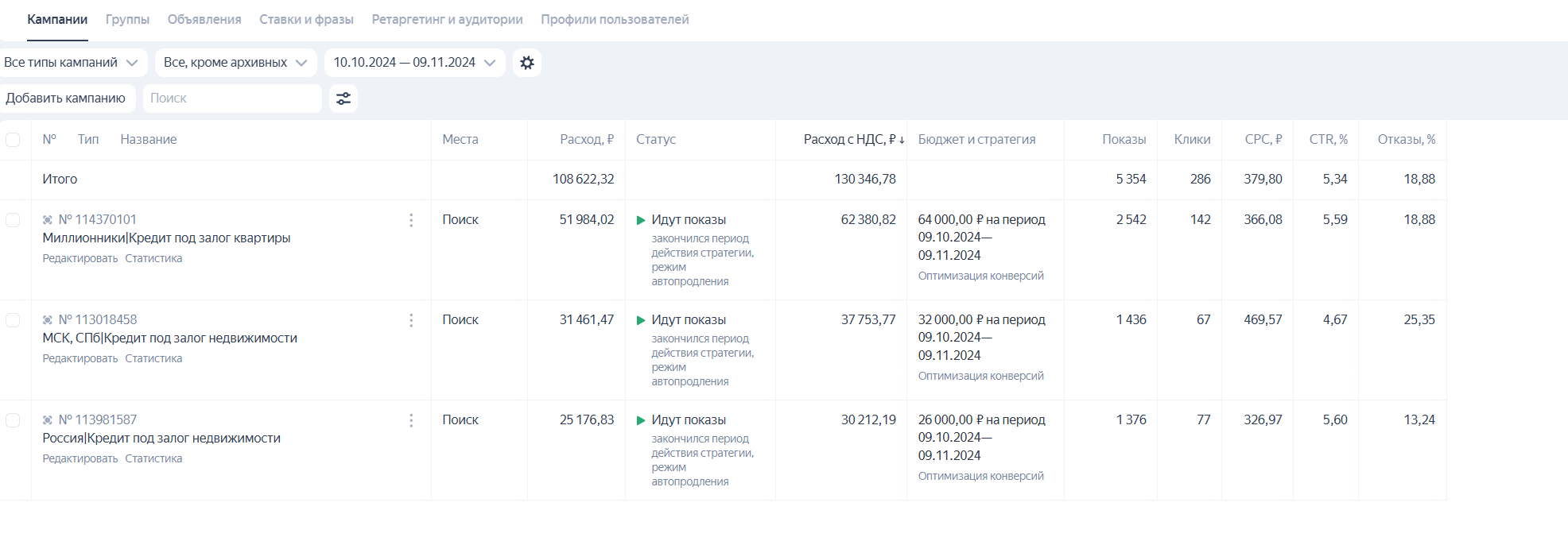Click budget 64 000,00 ₽ на период

[982, 220]
